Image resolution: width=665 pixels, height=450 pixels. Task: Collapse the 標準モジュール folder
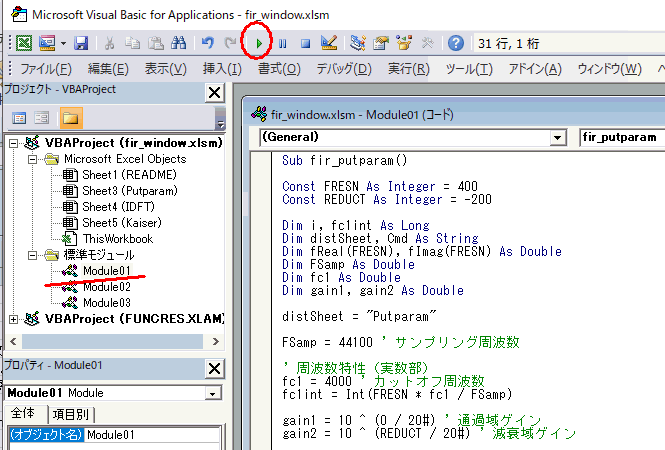pos(32,255)
